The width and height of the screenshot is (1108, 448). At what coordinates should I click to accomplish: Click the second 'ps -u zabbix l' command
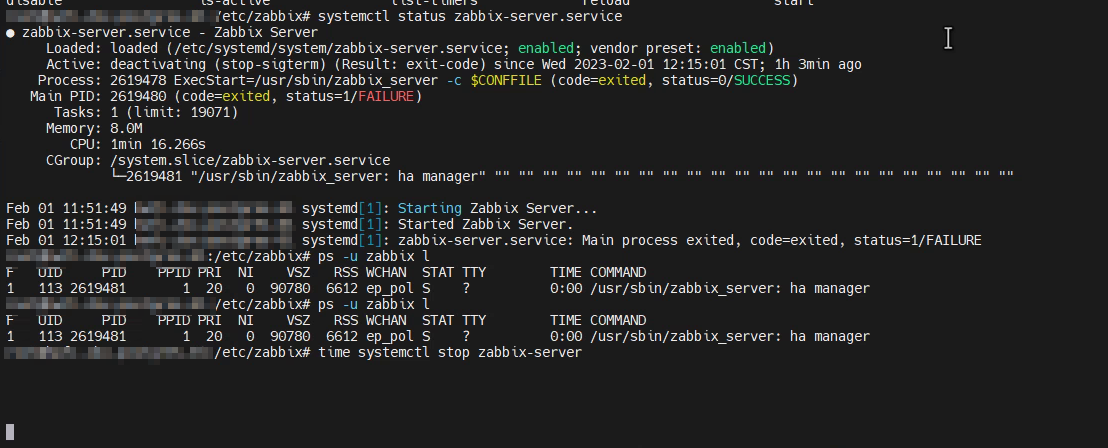374,305
